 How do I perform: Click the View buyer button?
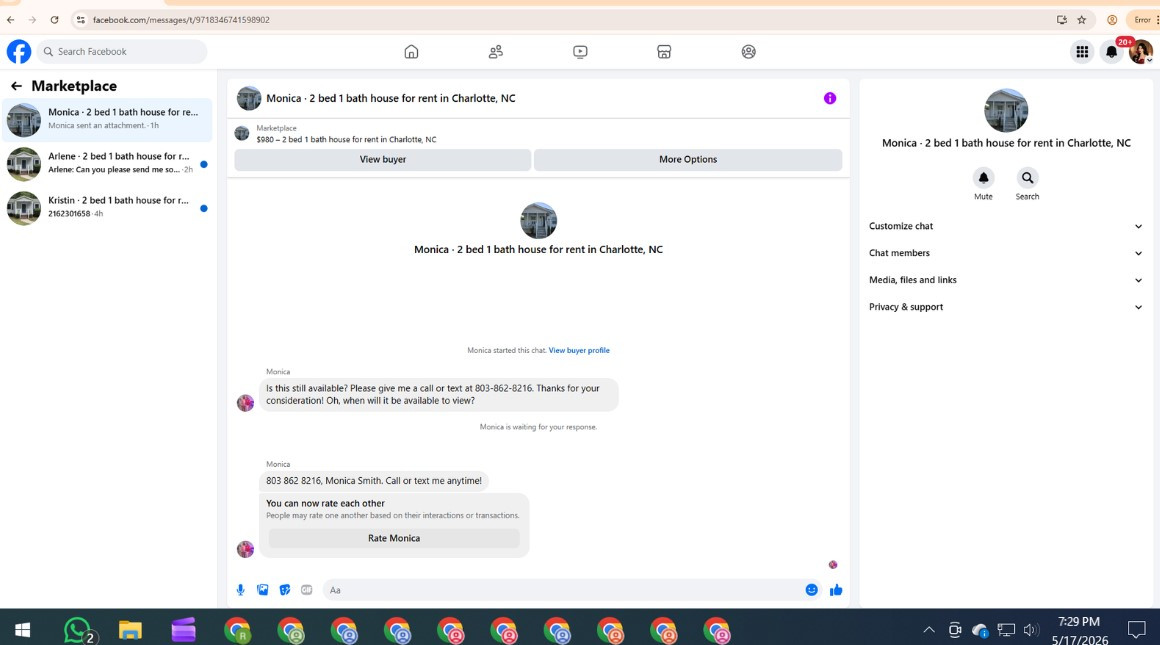pyautogui.click(x=382, y=160)
